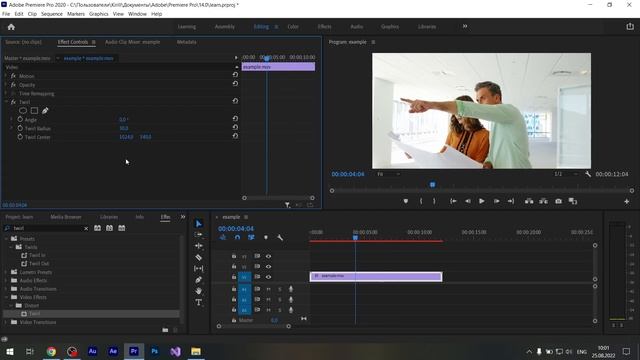Screen dimensions: 640x360
Task: Toggle the Twirl effect fx switch
Action: [13, 102]
